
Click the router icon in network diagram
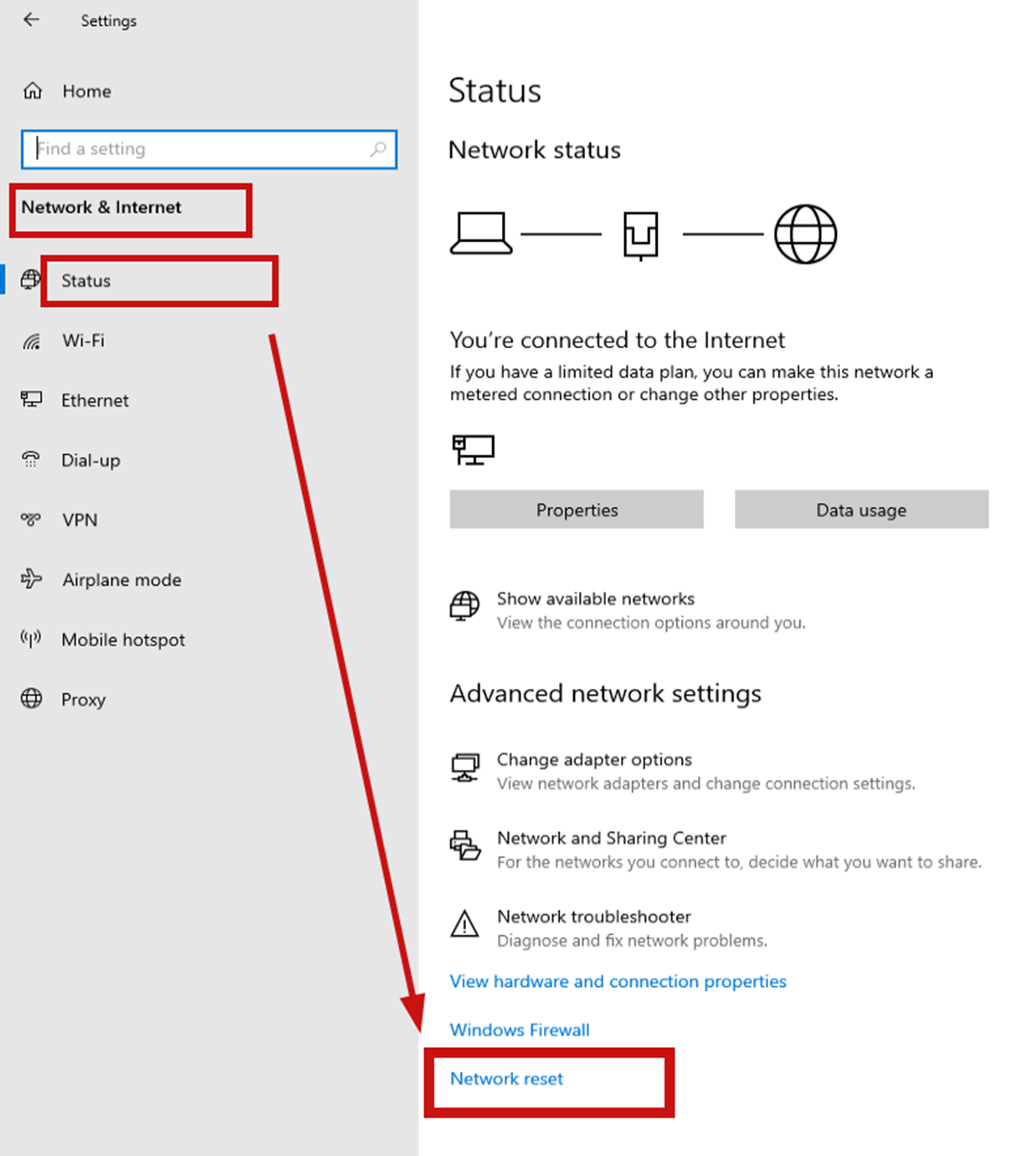pyautogui.click(x=641, y=235)
